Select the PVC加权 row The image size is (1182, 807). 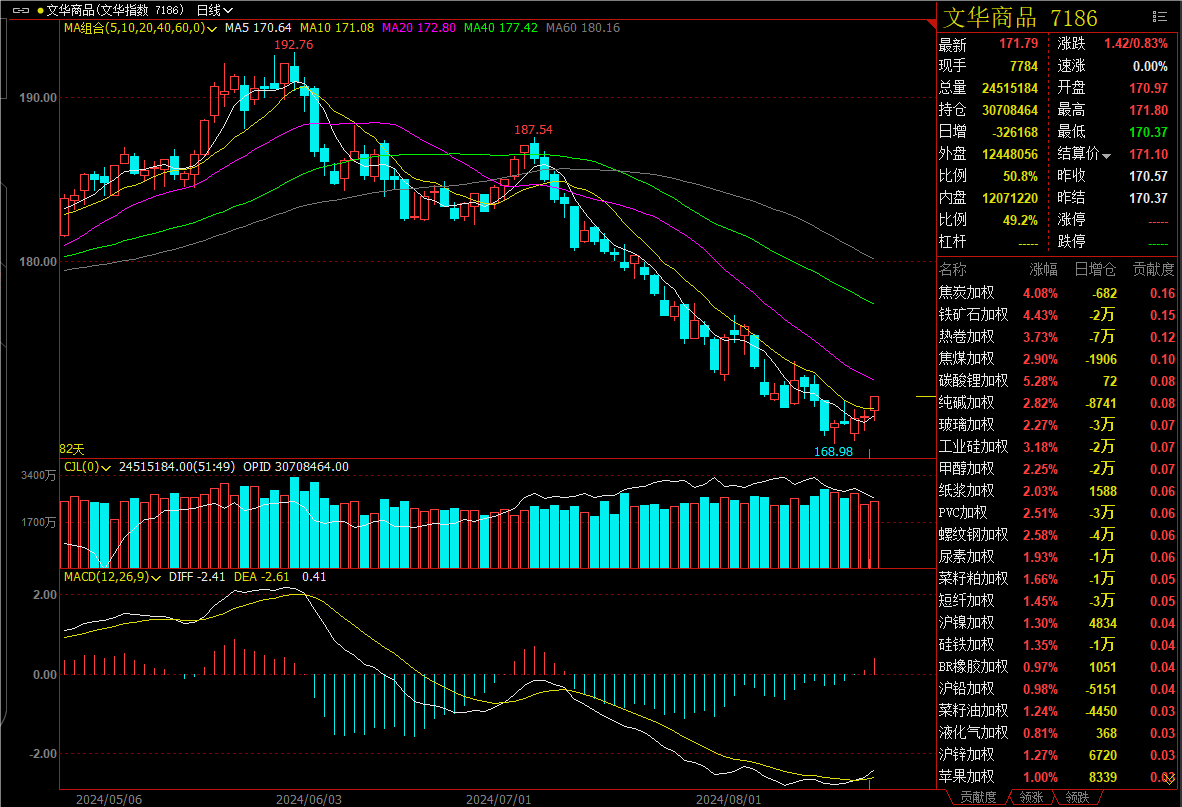(1057, 513)
